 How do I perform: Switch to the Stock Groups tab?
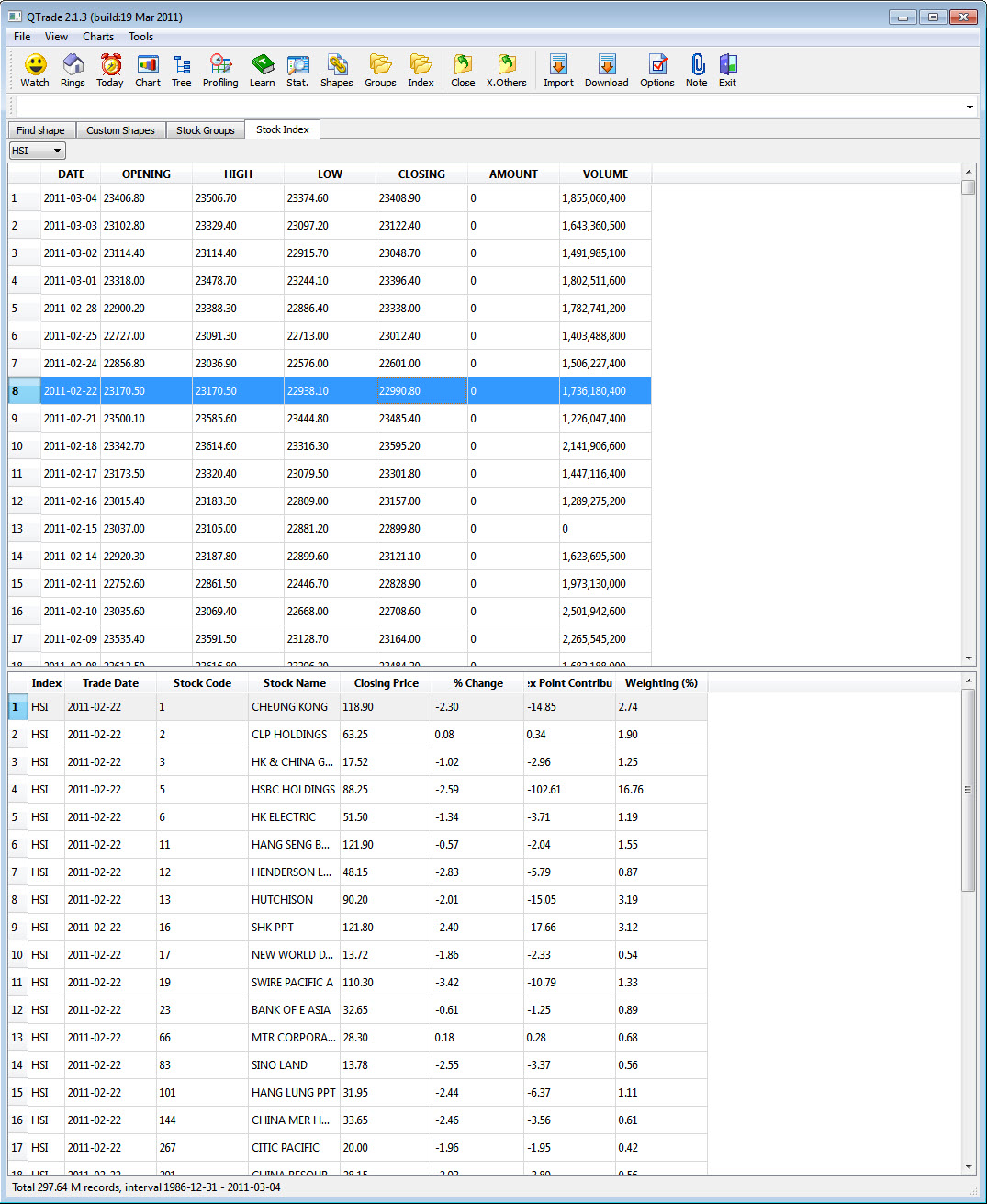tap(205, 129)
